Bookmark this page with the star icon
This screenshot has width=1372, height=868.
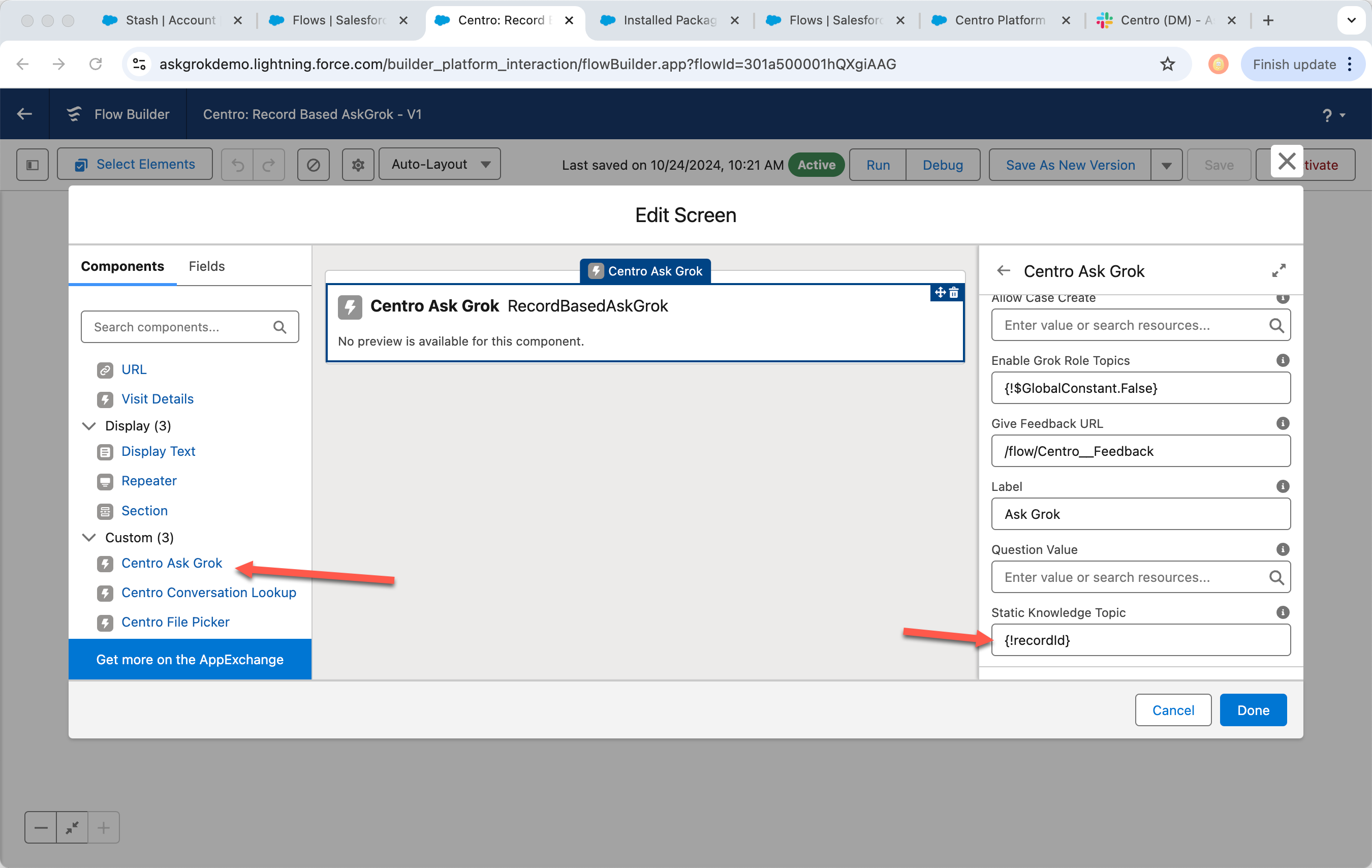[1167, 65]
